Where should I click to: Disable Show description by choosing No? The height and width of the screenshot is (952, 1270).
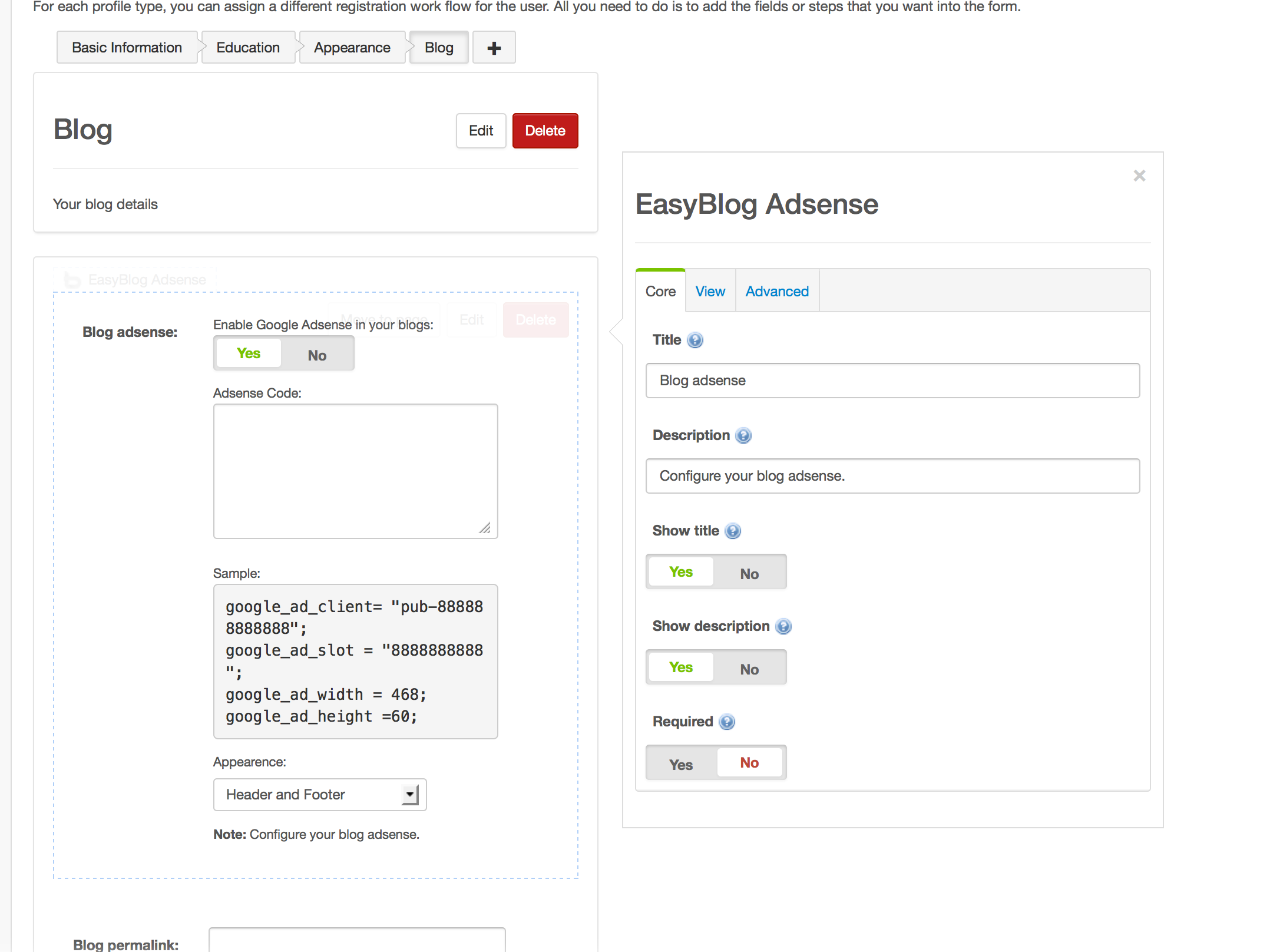pyautogui.click(x=749, y=669)
